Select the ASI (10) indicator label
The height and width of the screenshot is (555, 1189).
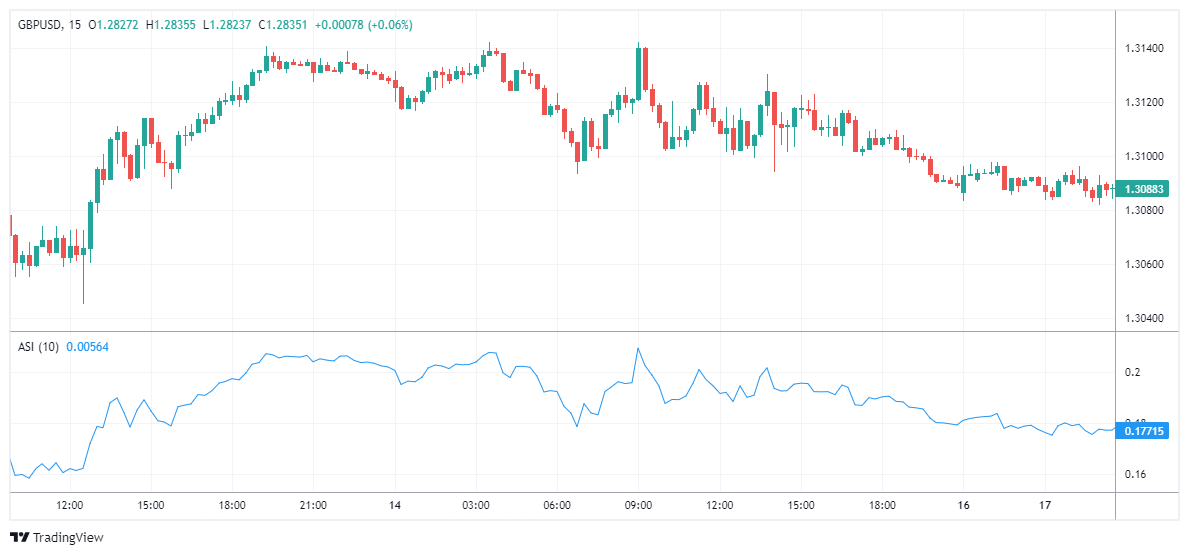(x=39, y=346)
